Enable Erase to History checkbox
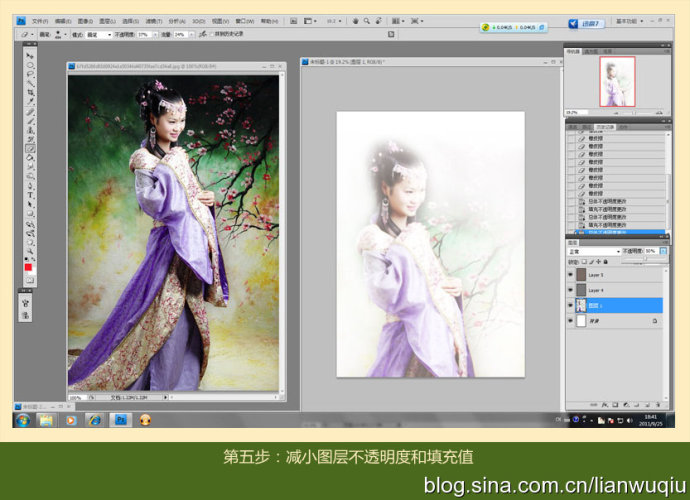This screenshot has width=690, height=500. (211, 34)
